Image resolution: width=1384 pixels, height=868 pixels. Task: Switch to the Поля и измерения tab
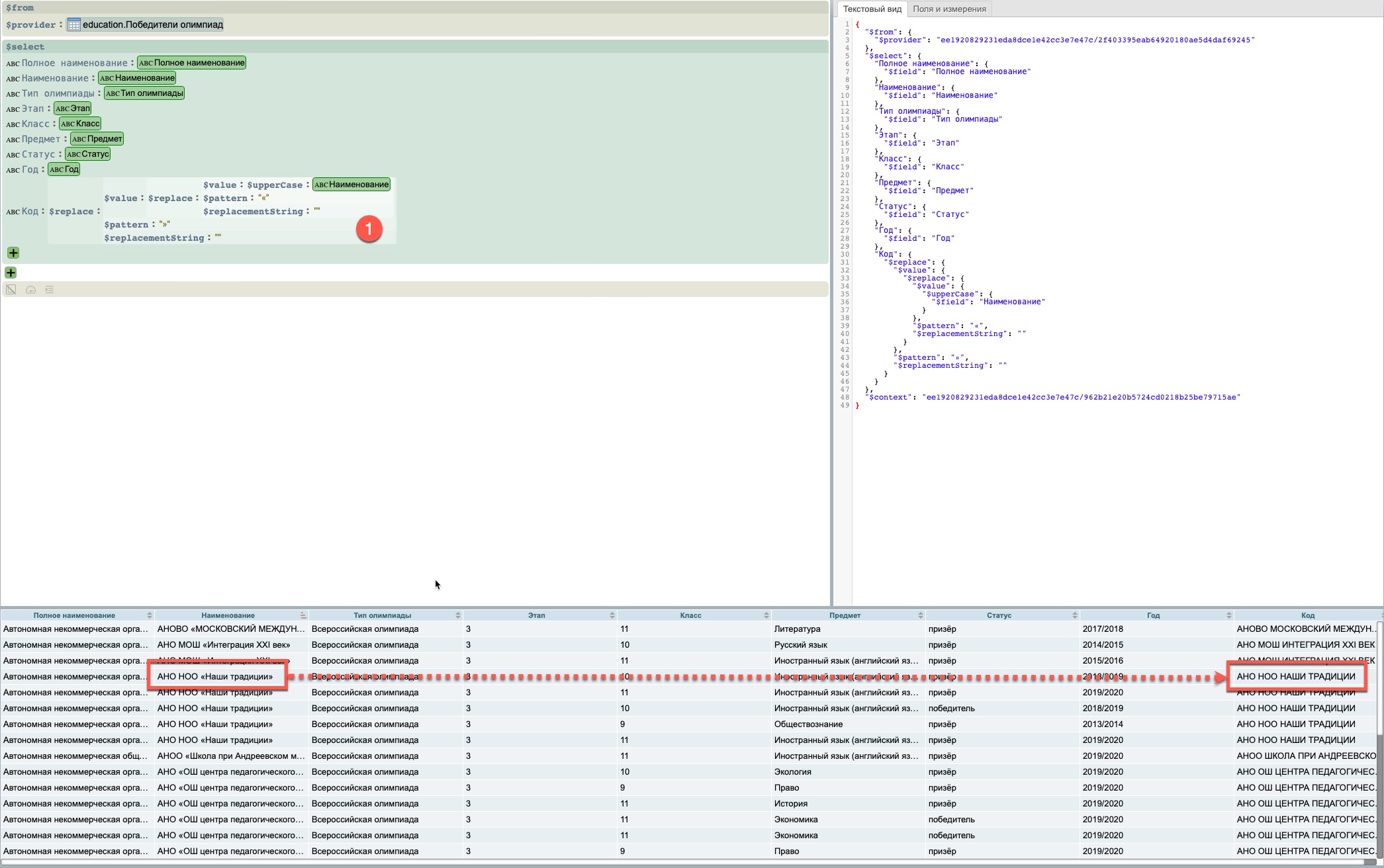(x=949, y=9)
